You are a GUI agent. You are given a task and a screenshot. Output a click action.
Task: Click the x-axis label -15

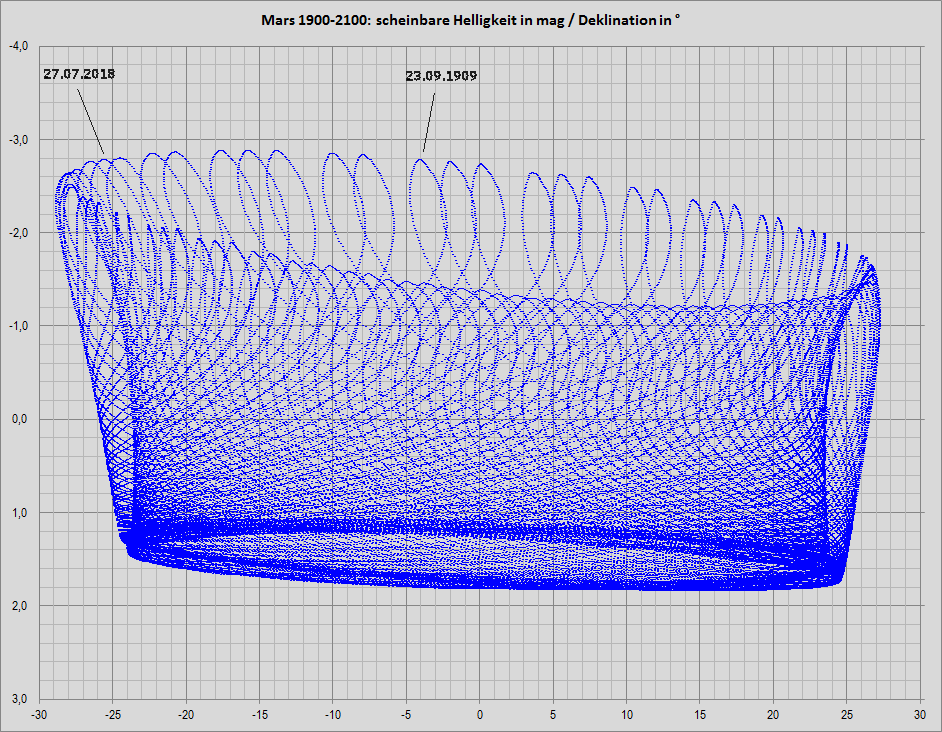[259, 715]
